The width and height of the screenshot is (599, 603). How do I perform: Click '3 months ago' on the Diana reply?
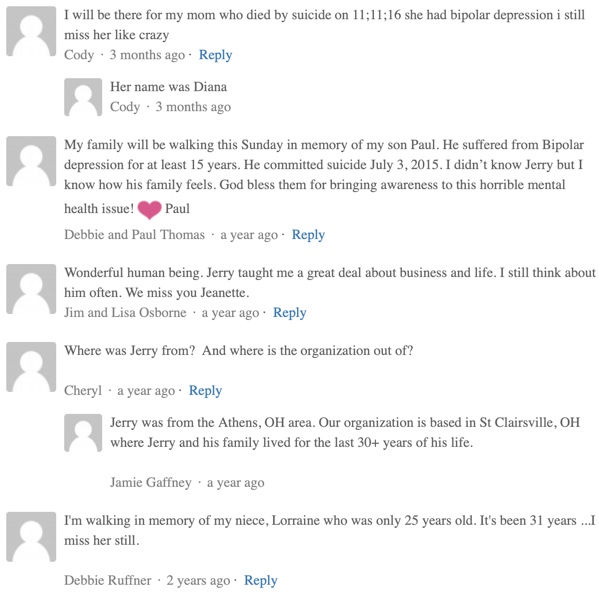click(x=193, y=107)
